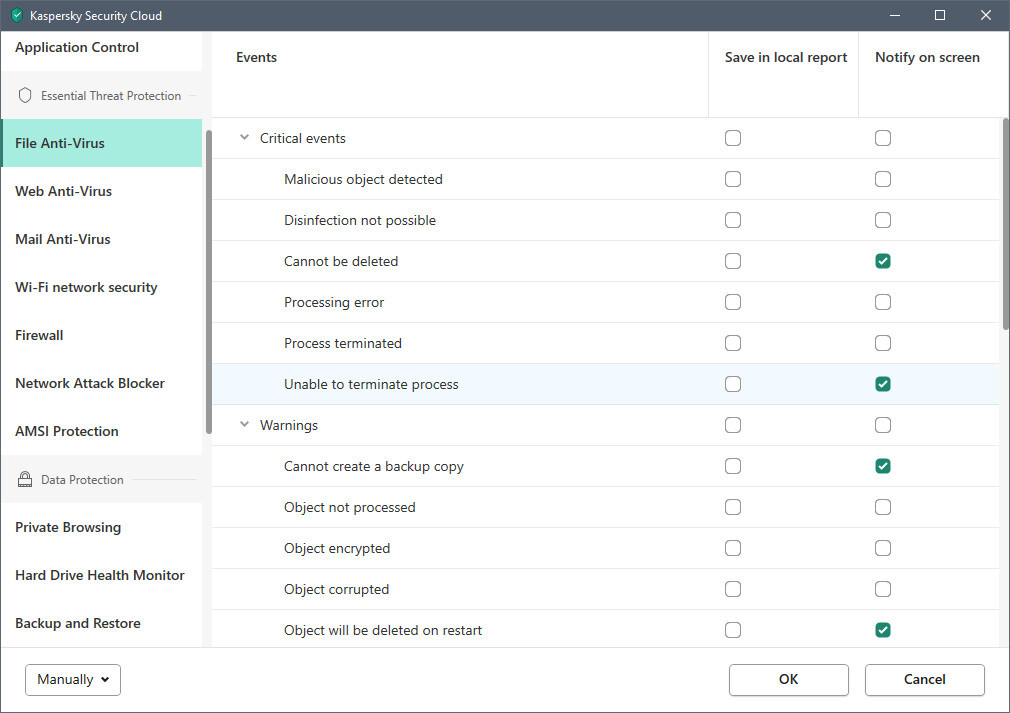Enable screen notification for Disinfection not possible

[883, 220]
